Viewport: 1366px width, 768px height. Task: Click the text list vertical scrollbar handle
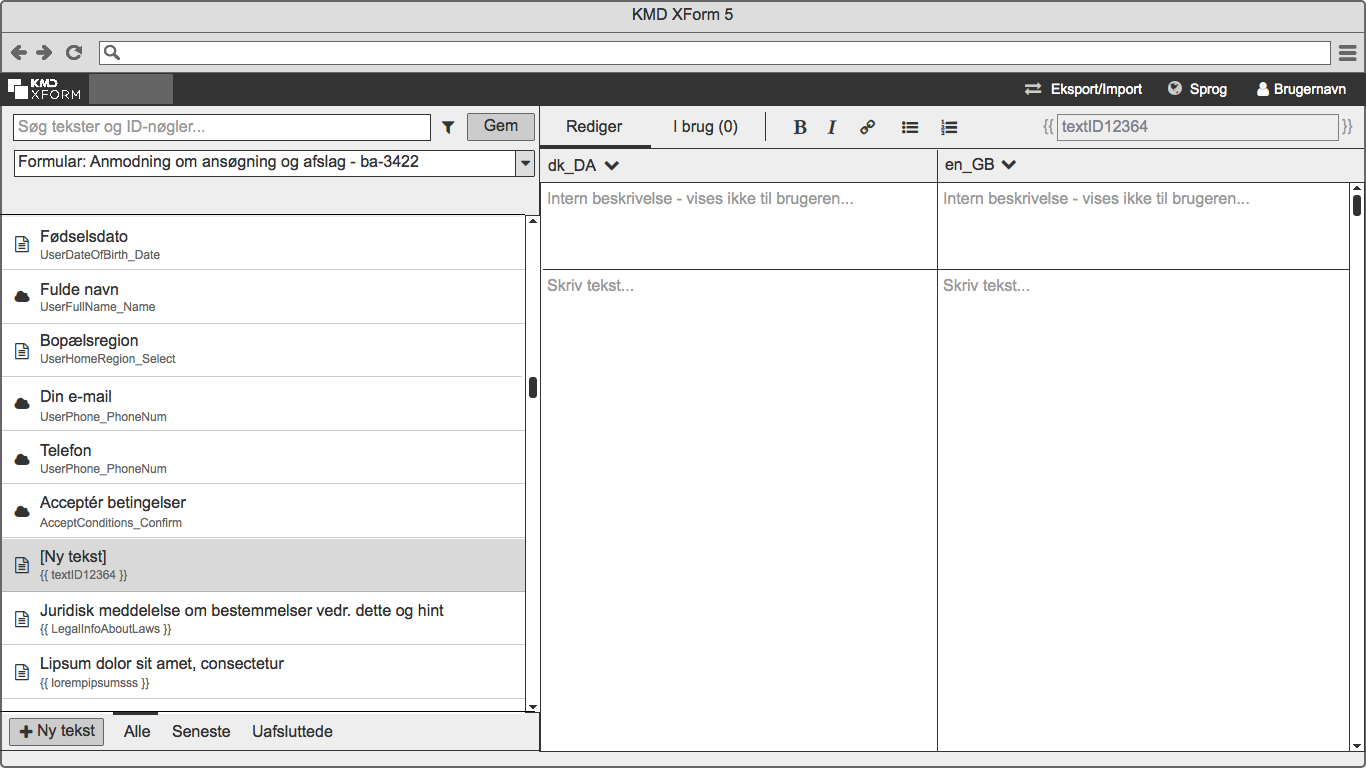(533, 387)
